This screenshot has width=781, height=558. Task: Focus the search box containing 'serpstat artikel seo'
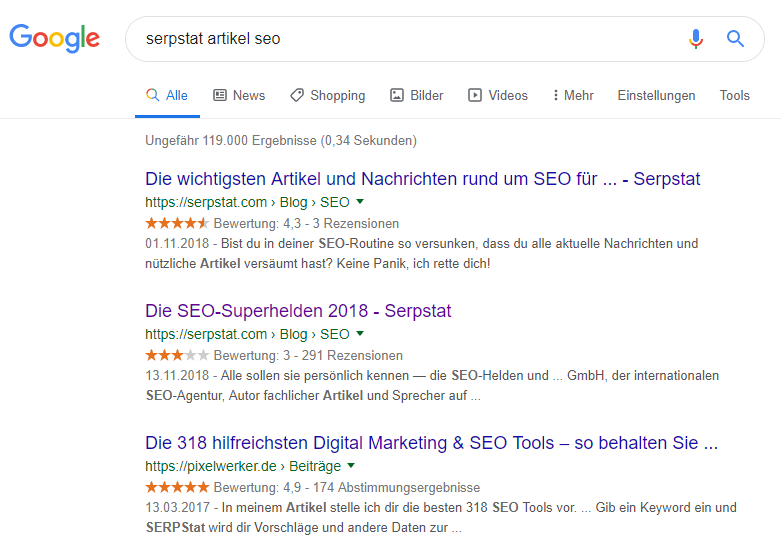tap(445, 39)
